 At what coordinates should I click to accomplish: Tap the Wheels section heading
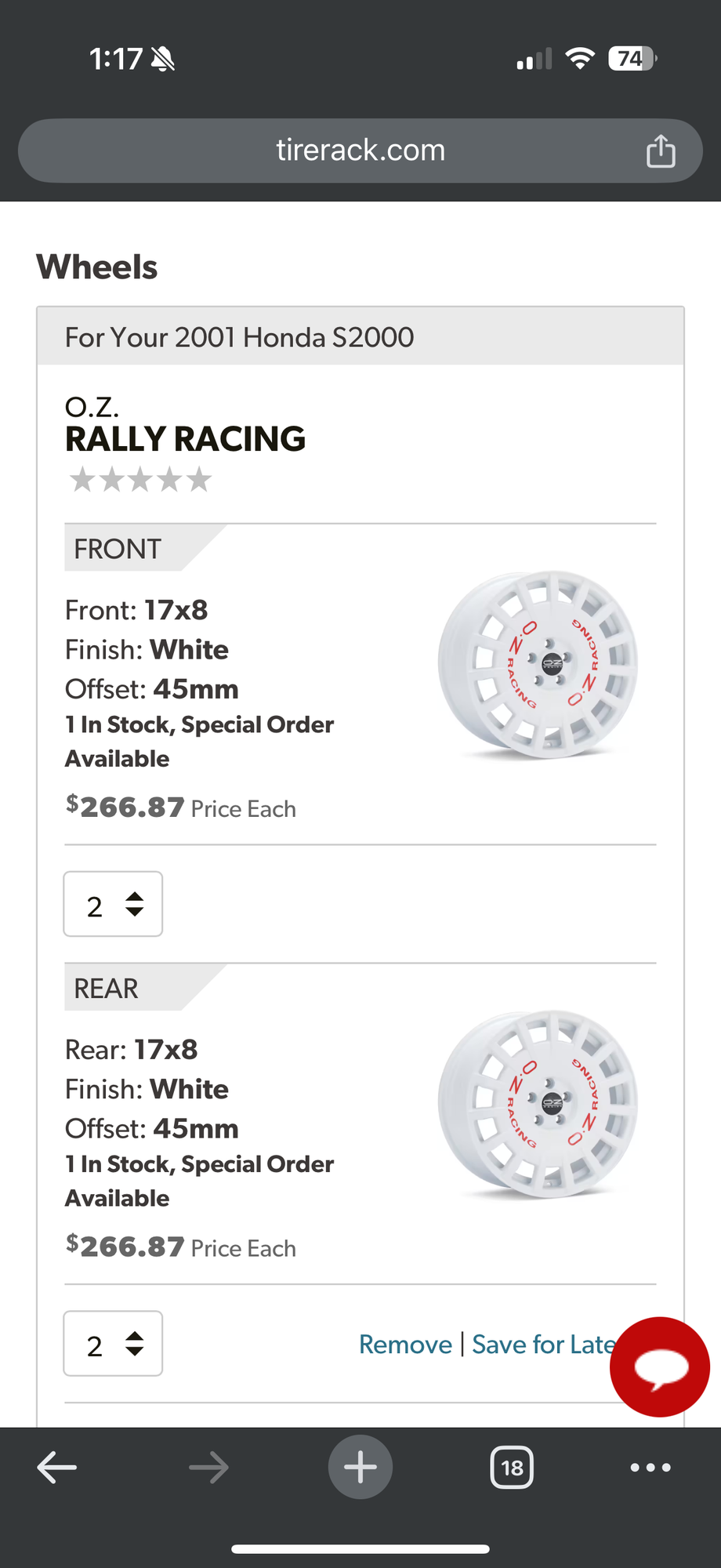(x=97, y=267)
